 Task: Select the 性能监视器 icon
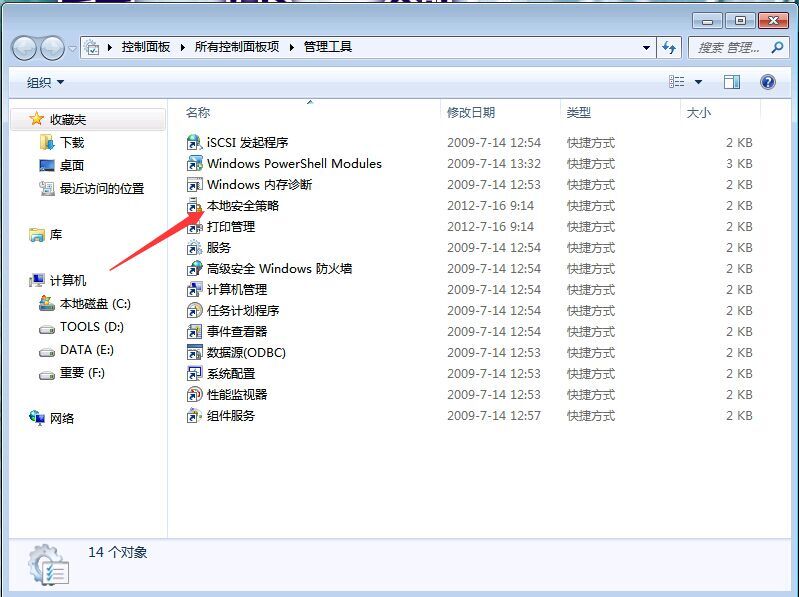[195, 394]
